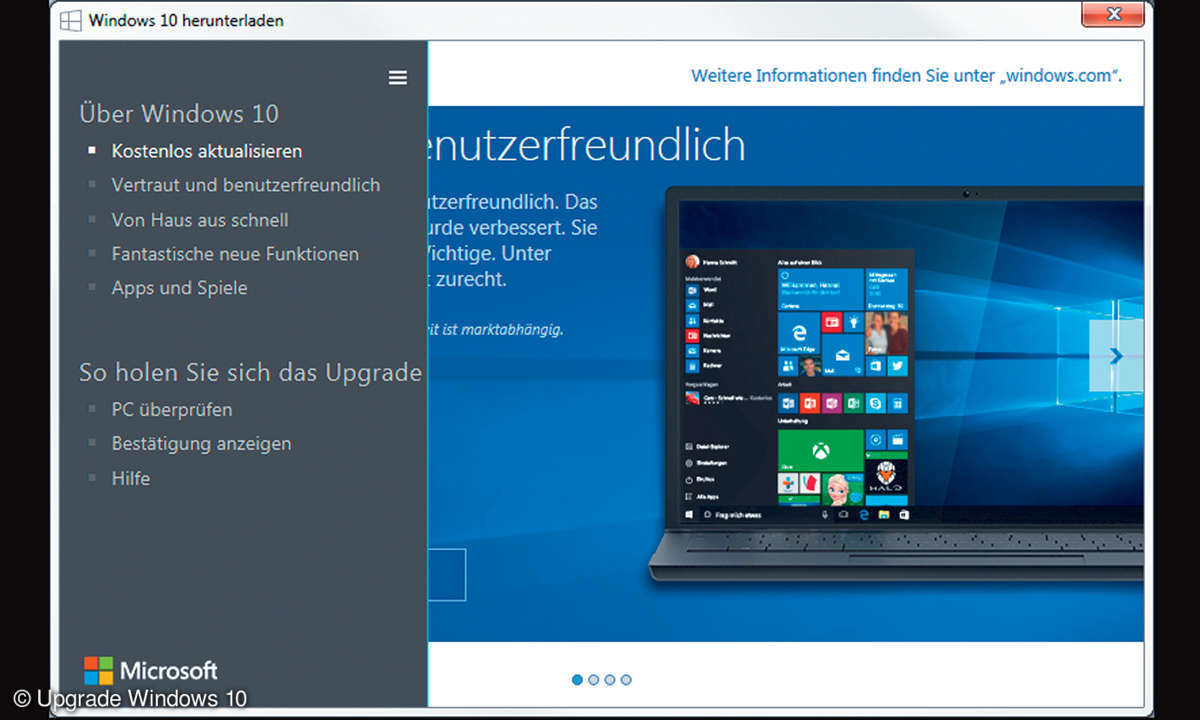The width and height of the screenshot is (1200, 720).
Task: Open 'Hilfe' in the sidebar
Action: 131,478
